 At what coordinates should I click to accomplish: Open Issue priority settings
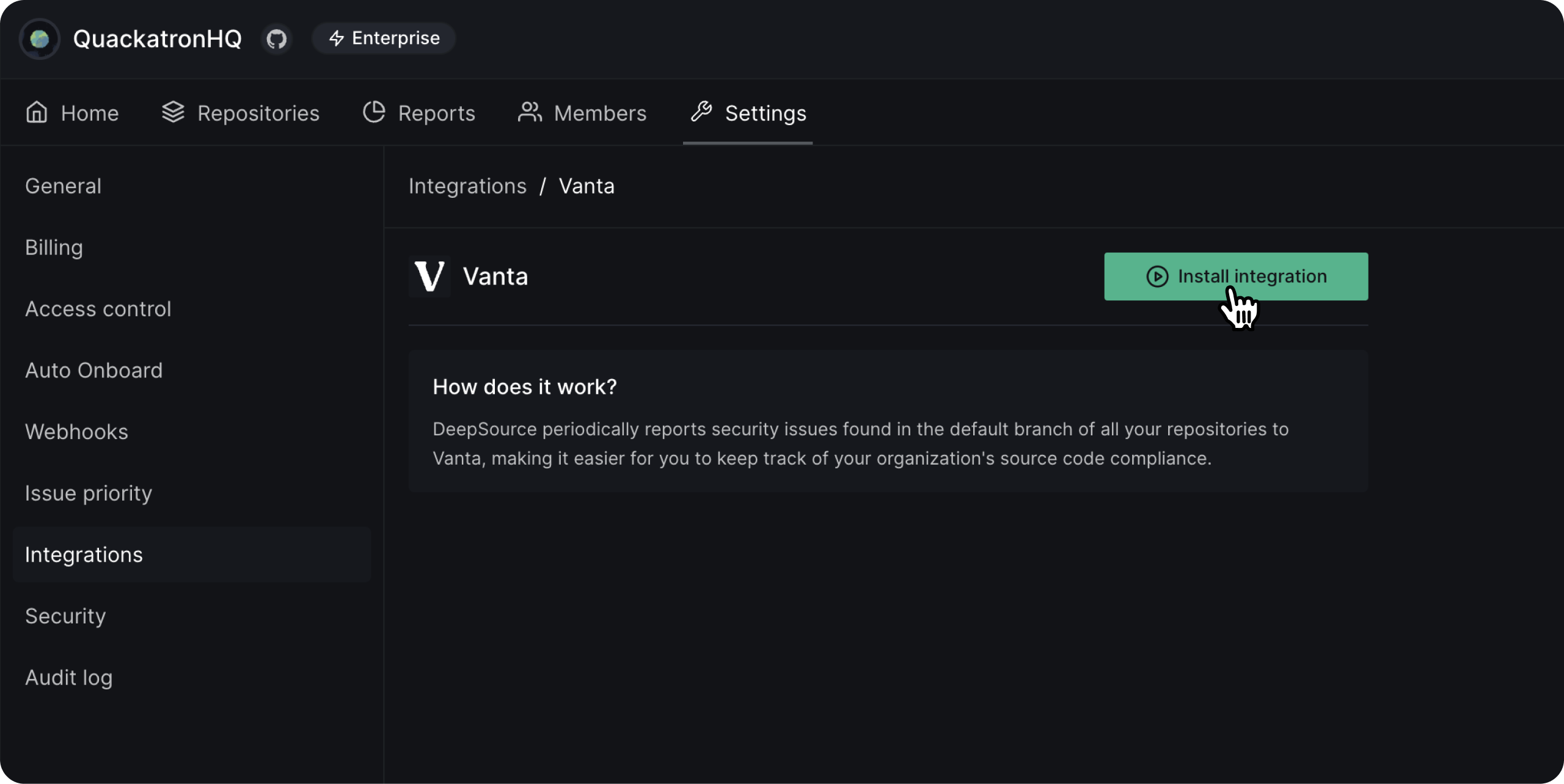(x=89, y=493)
